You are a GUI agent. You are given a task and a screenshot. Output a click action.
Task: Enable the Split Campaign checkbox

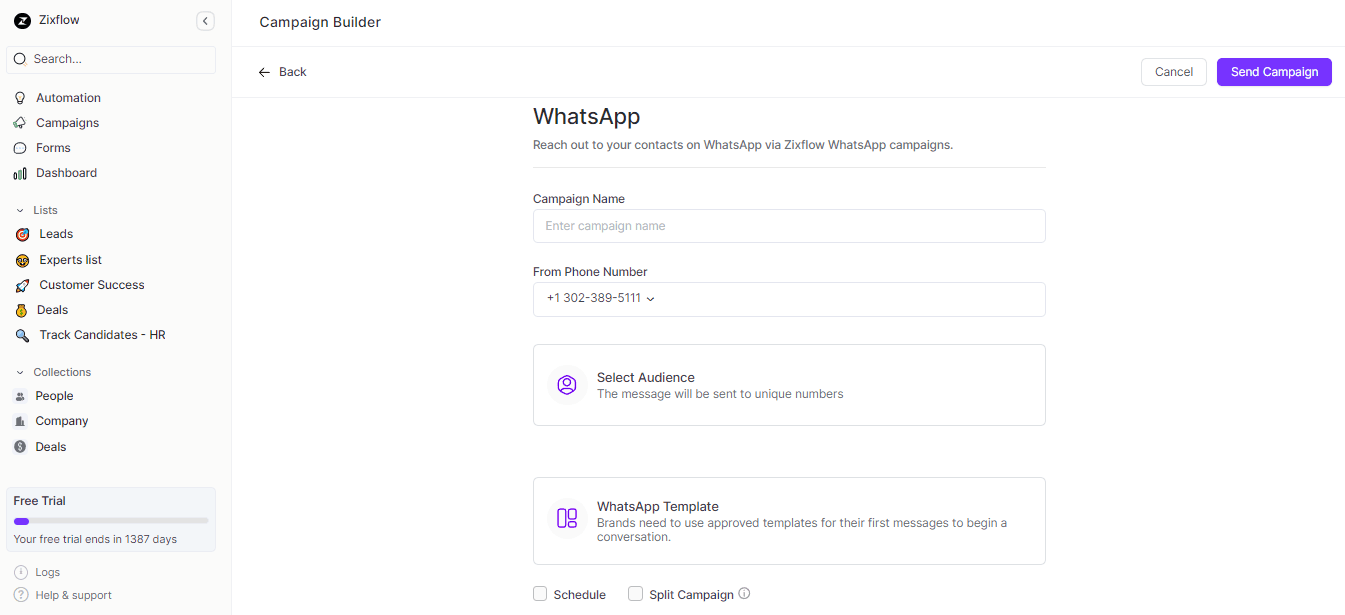point(635,593)
